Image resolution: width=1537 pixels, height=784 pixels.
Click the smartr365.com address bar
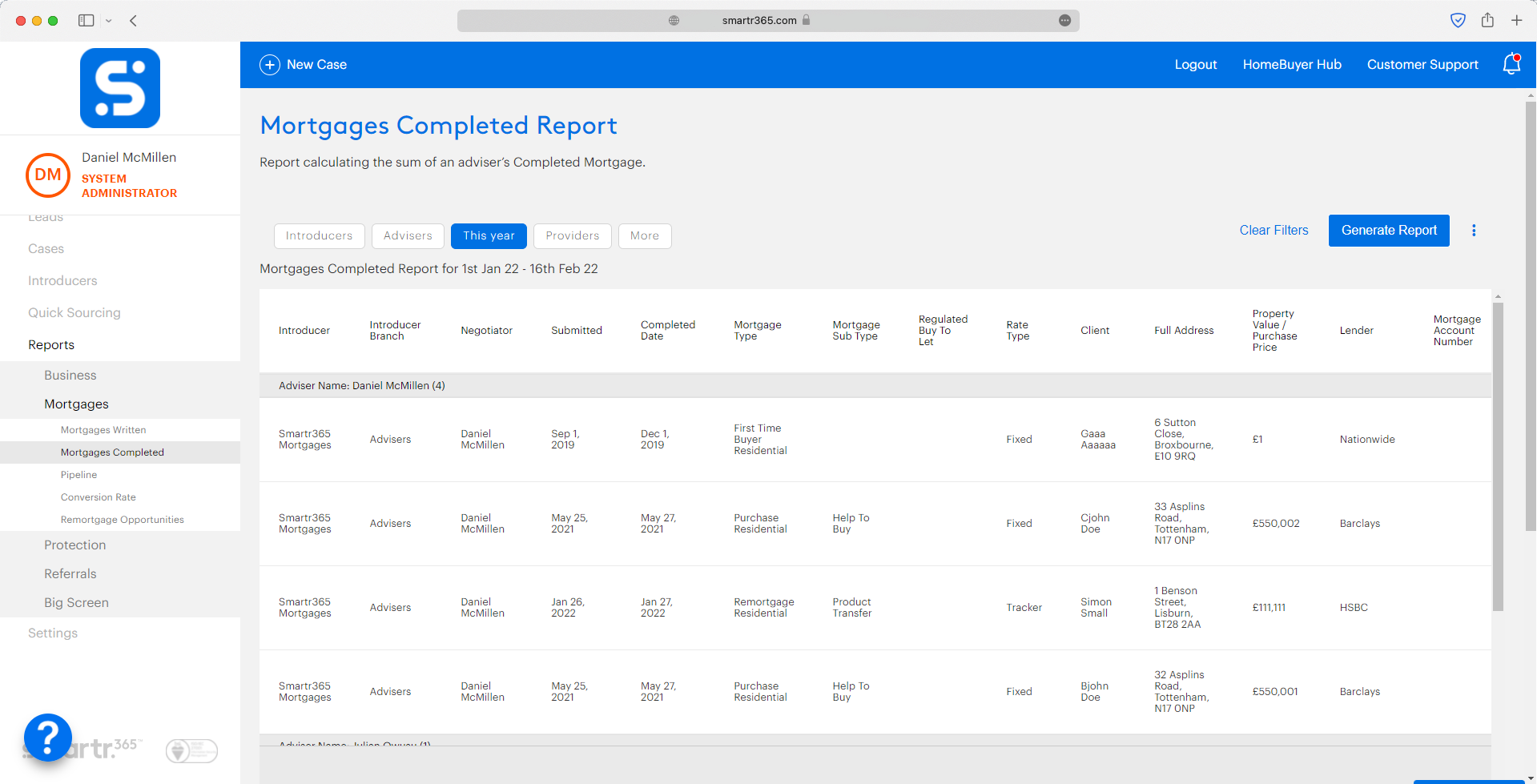[x=768, y=21]
